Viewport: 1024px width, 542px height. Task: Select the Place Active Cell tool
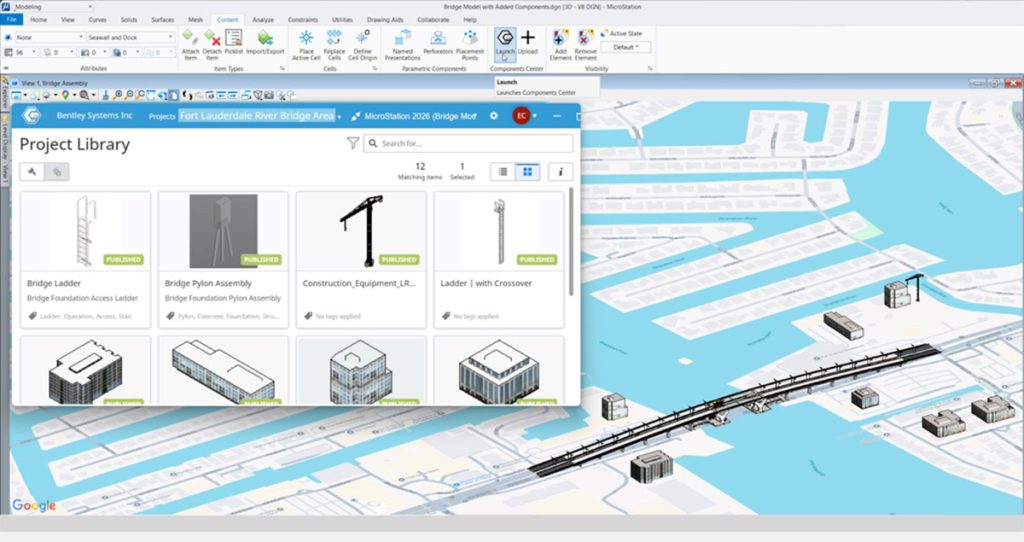click(306, 38)
